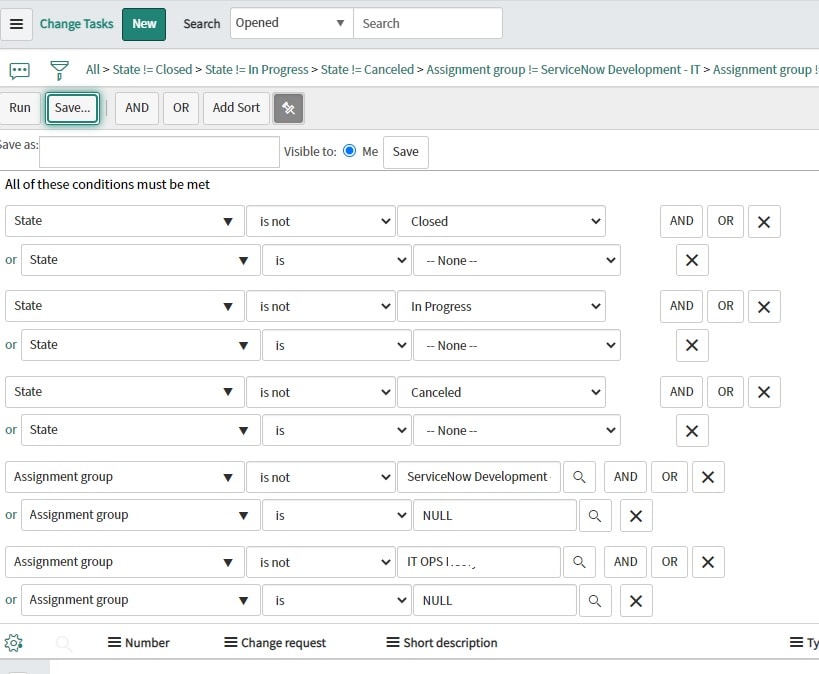
Task: Open operator dropdown in the In Progress row
Action: point(321,307)
